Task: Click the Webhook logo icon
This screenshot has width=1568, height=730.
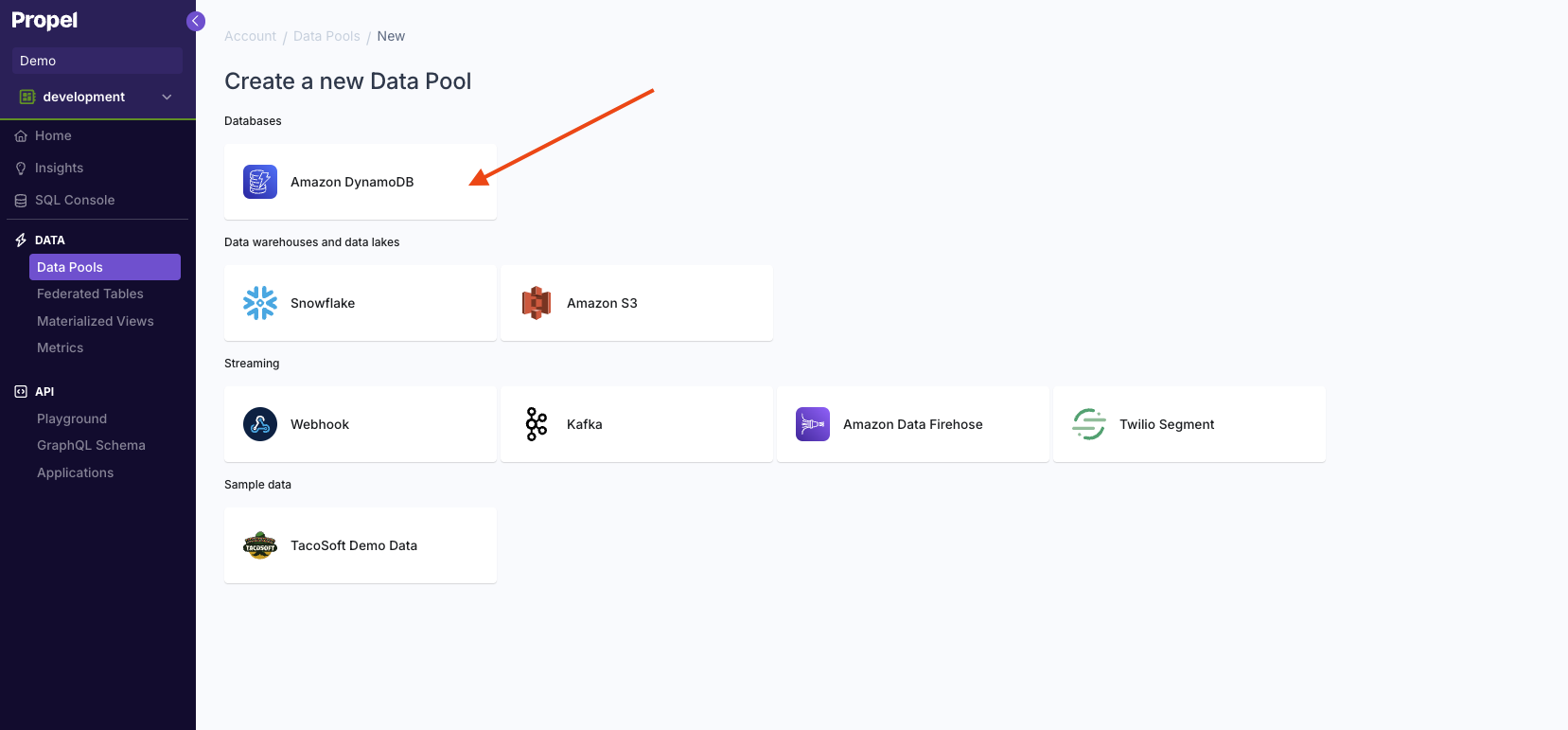Action: [x=260, y=424]
